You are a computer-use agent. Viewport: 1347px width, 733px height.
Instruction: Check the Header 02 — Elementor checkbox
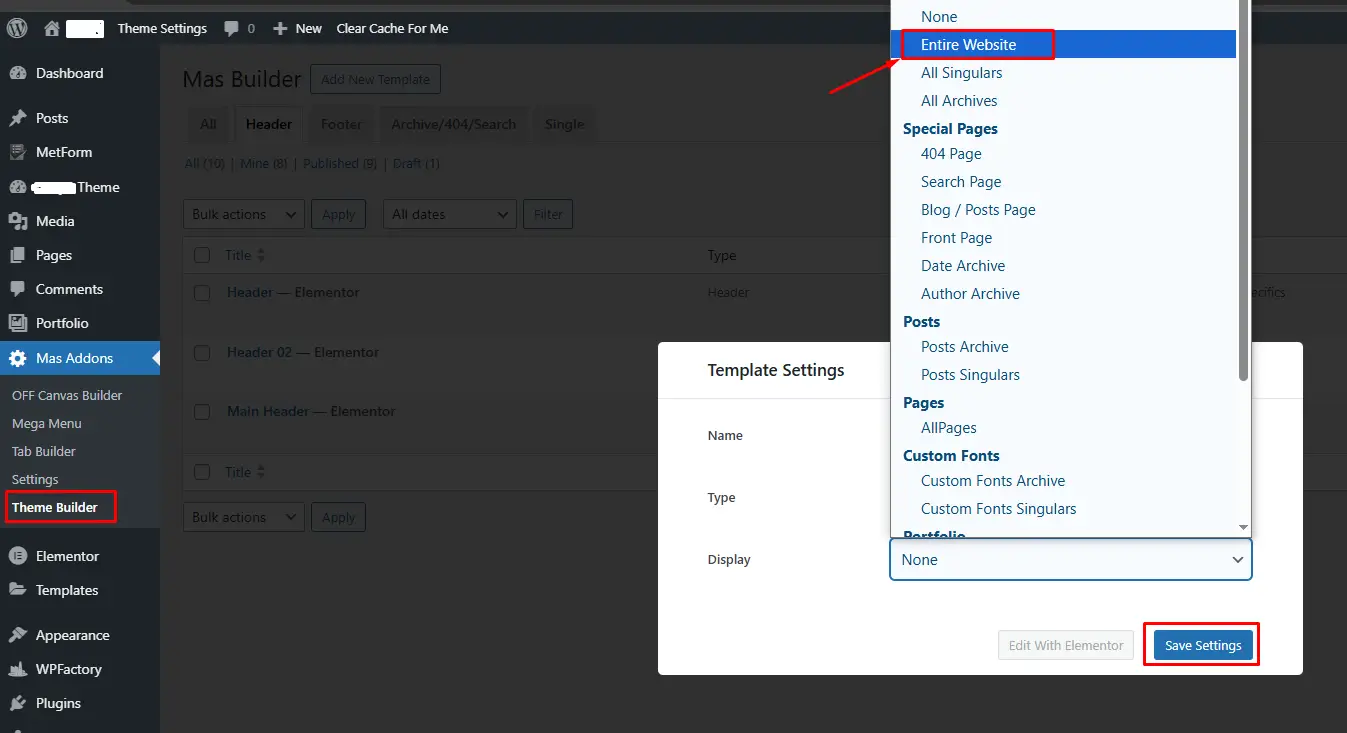tap(202, 353)
